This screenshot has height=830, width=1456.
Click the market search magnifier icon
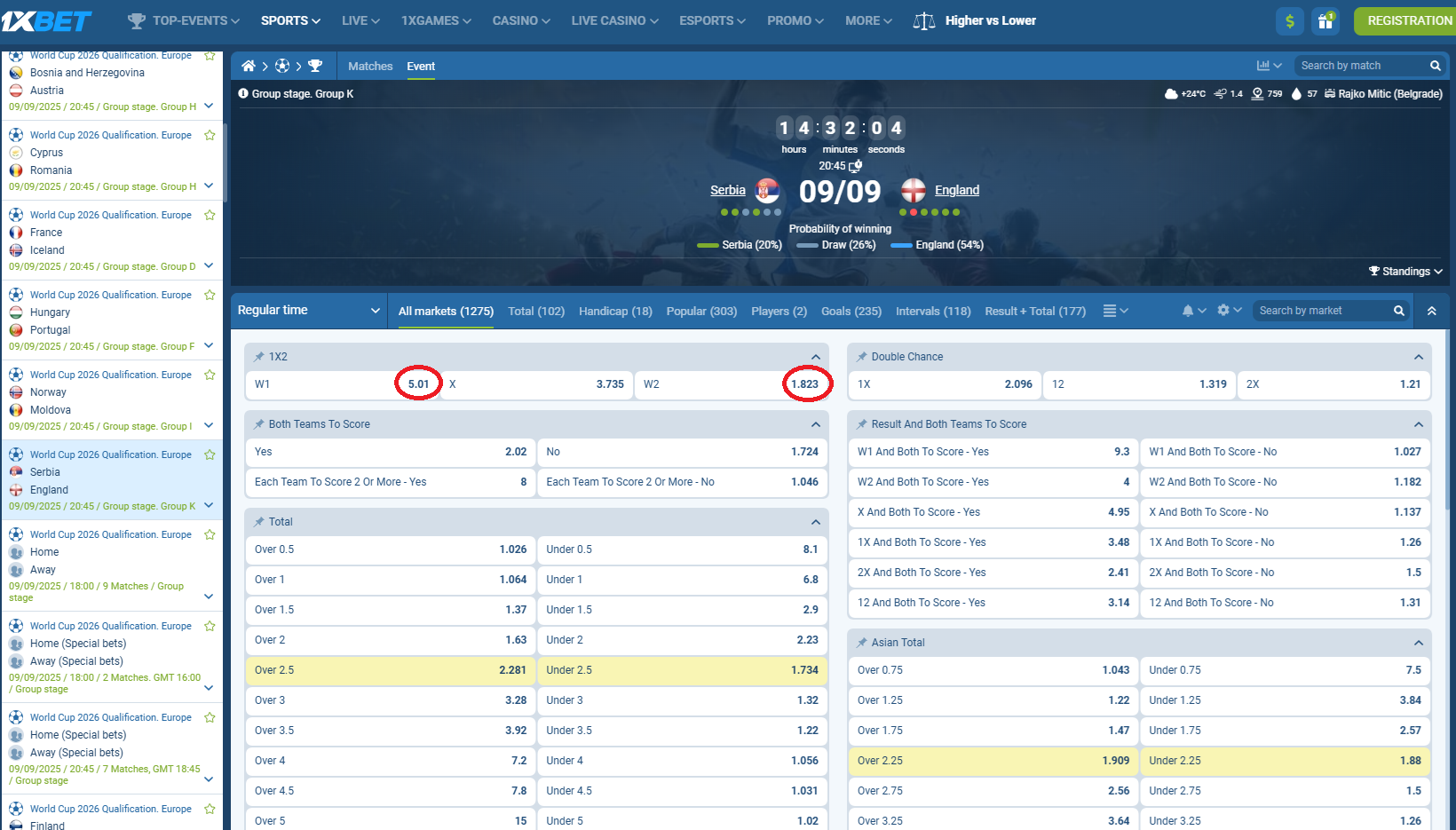(x=1399, y=311)
